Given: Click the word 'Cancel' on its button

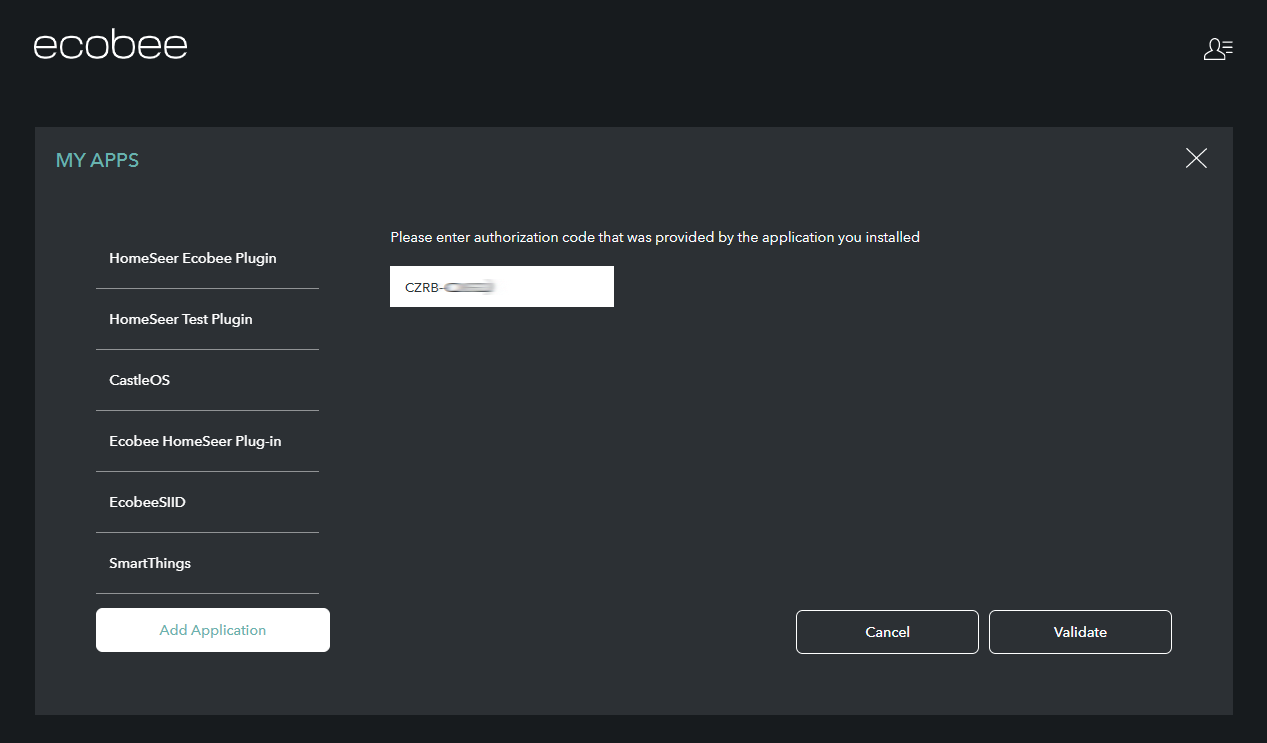Looking at the screenshot, I should click(x=887, y=632).
